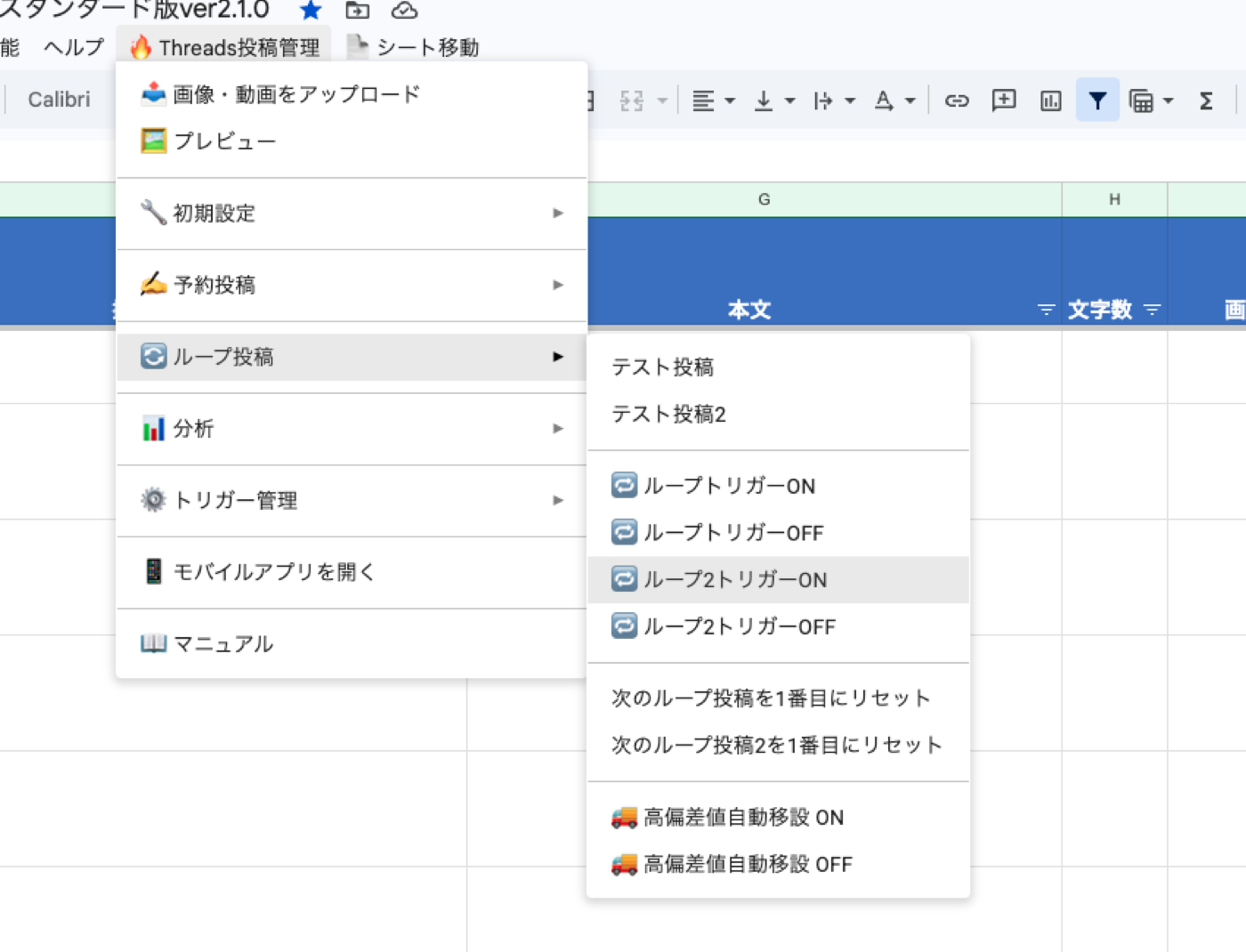Choose 次のループ投稿を1番目にリセット
The height and width of the screenshot is (952, 1246).
[779, 698]
